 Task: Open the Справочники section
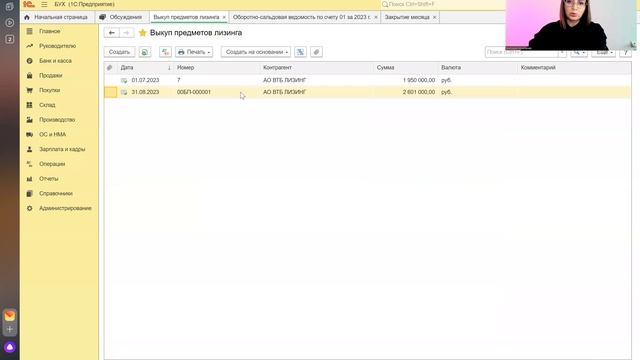pos(56,193)
